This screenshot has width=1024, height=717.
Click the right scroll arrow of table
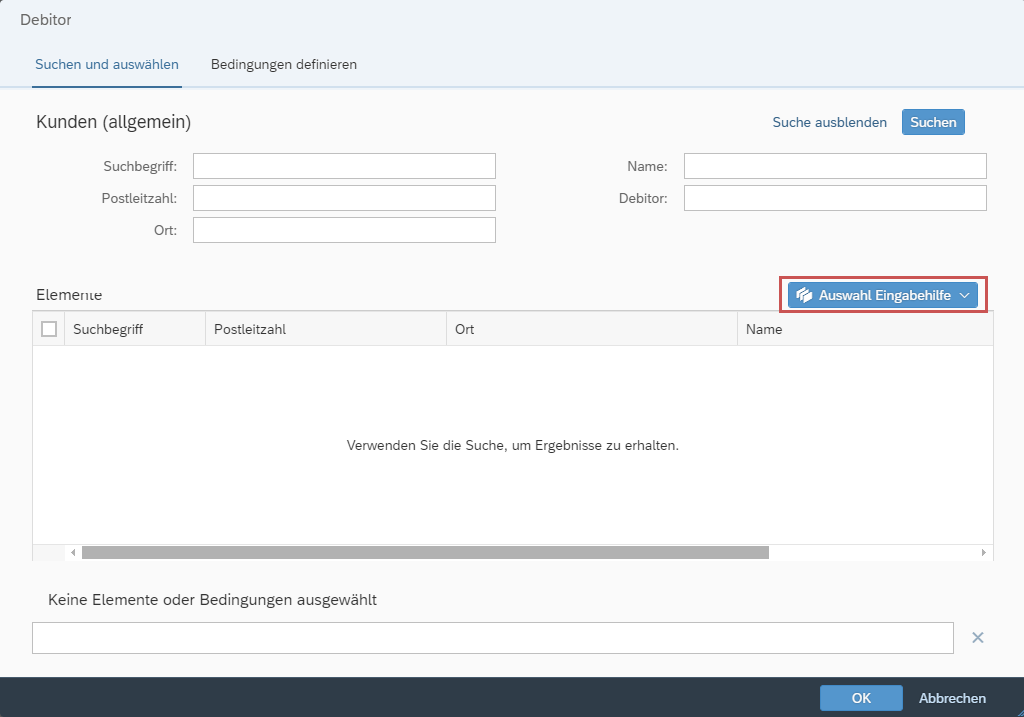point(983,552)
